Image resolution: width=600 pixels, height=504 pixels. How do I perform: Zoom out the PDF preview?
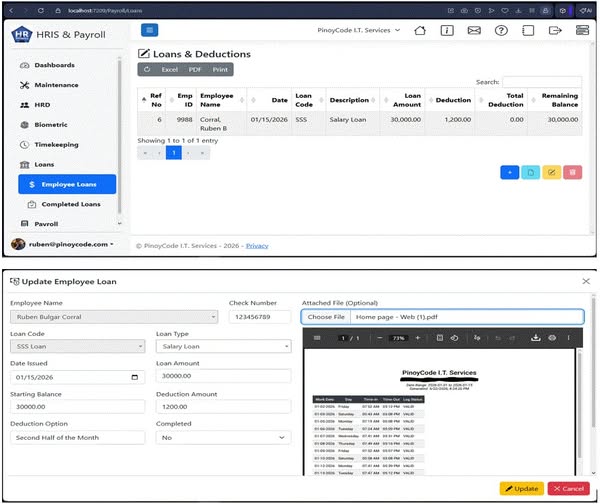(380, 338)
